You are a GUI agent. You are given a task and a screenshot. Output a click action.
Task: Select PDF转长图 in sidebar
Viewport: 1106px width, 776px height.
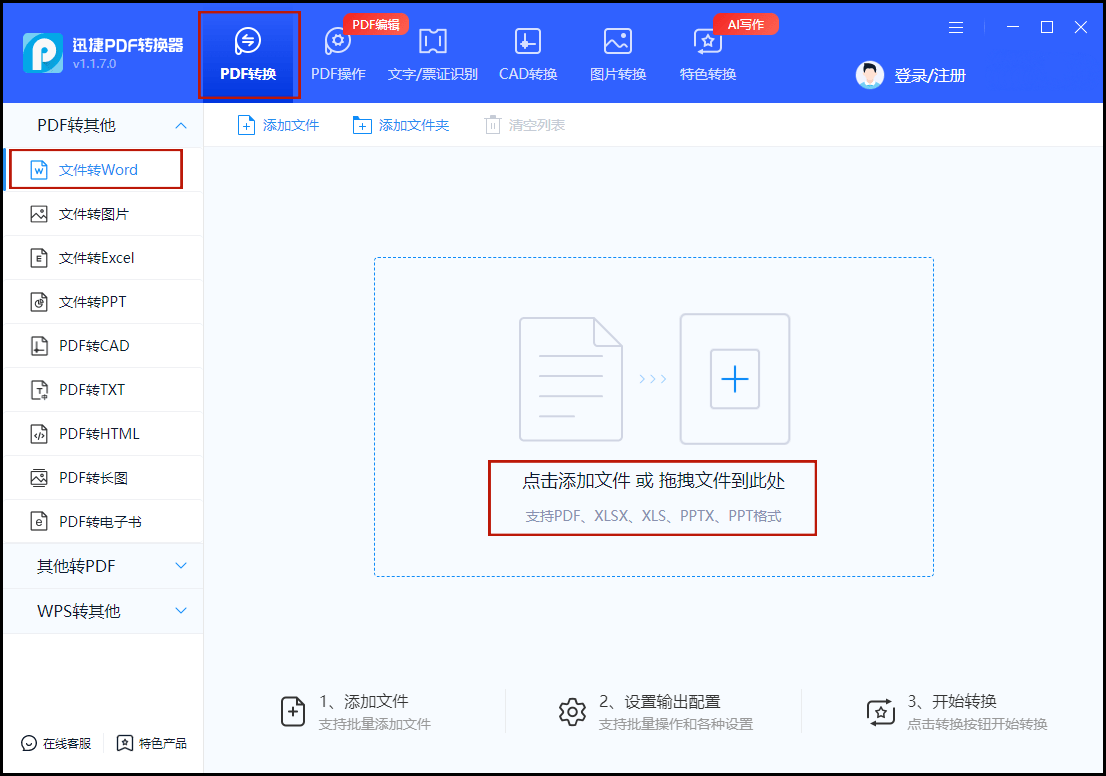103,478
